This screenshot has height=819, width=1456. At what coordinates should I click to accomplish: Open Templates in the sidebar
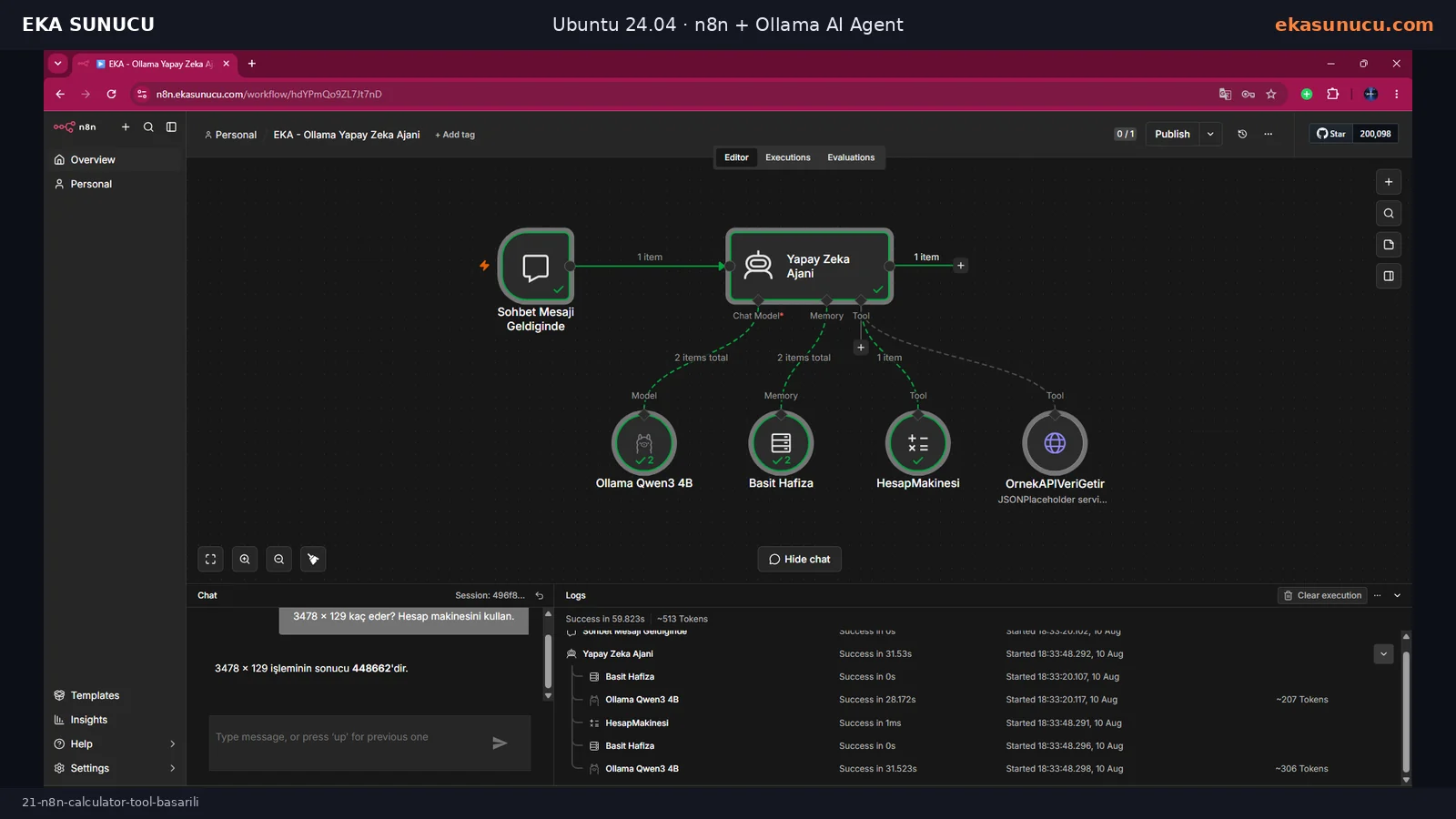coord(115,695)
